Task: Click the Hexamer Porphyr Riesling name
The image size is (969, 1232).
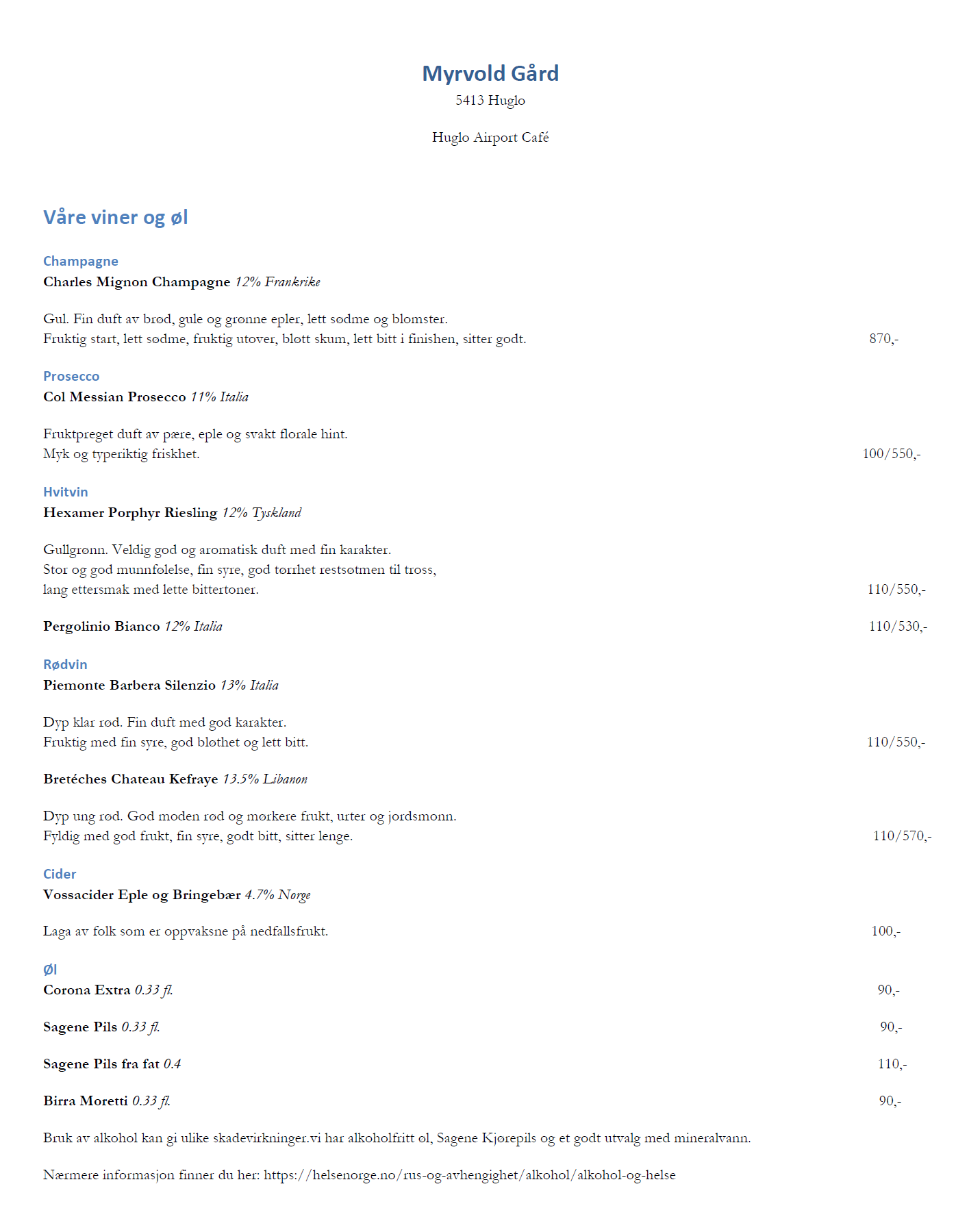Action: click(x=130, y=513)
